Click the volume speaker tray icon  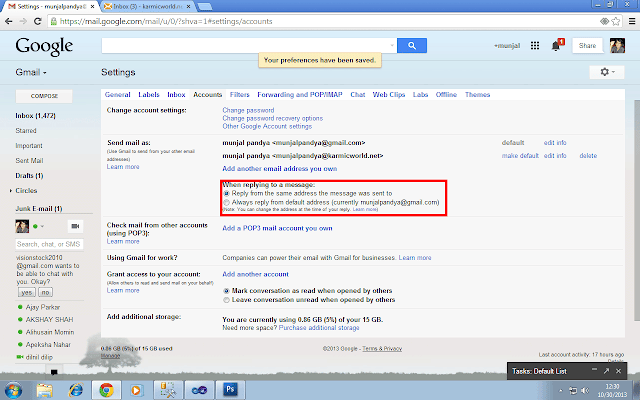click(585, 390)
